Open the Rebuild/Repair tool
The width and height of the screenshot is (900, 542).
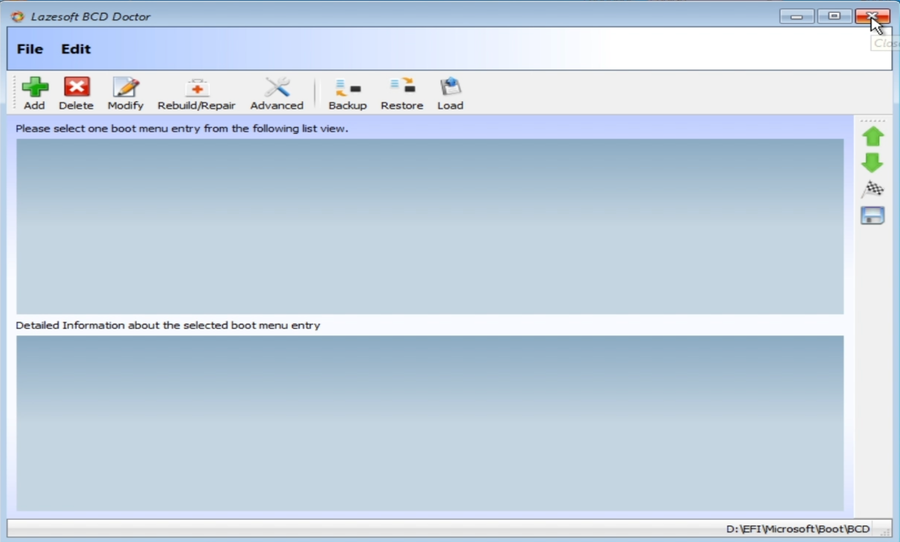tap(196, 88)
